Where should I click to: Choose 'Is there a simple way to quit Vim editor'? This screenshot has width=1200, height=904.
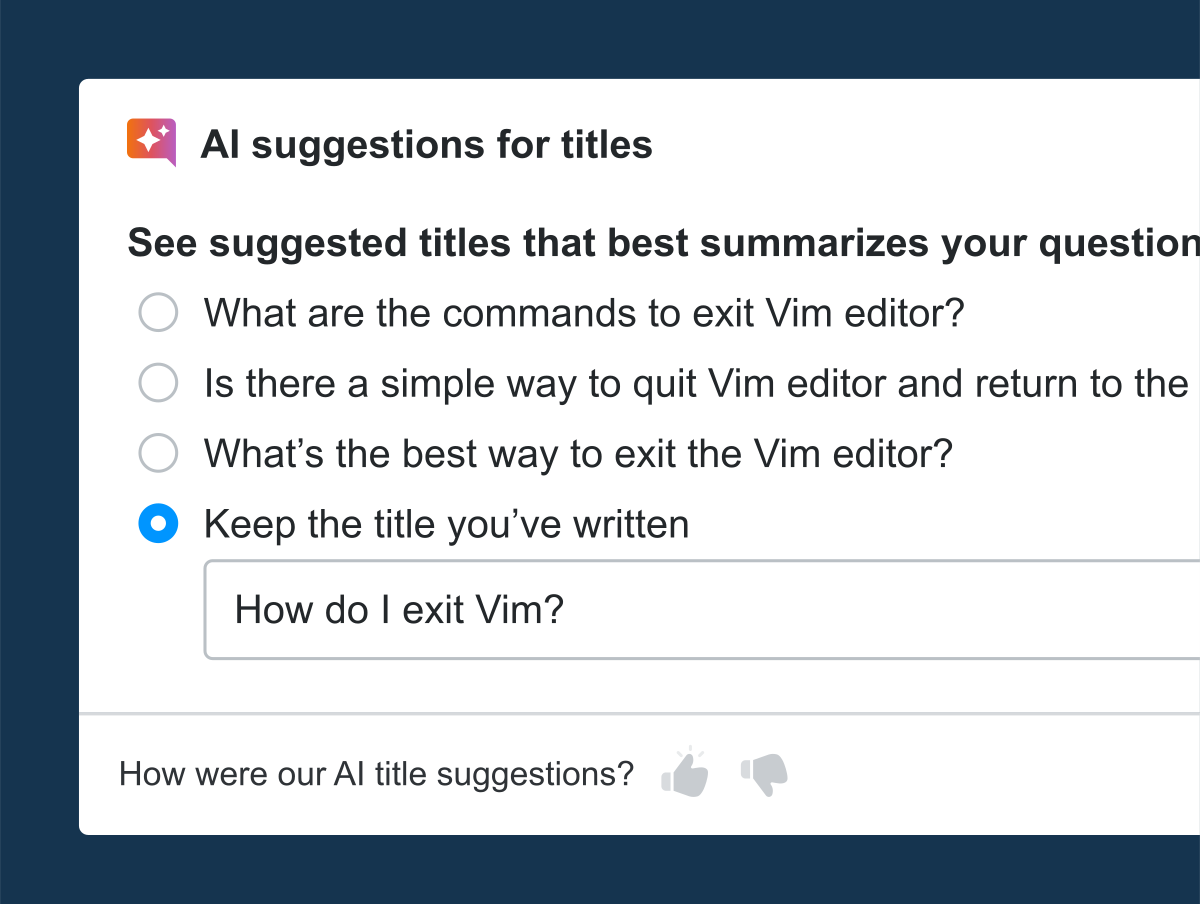pos(158,382)
